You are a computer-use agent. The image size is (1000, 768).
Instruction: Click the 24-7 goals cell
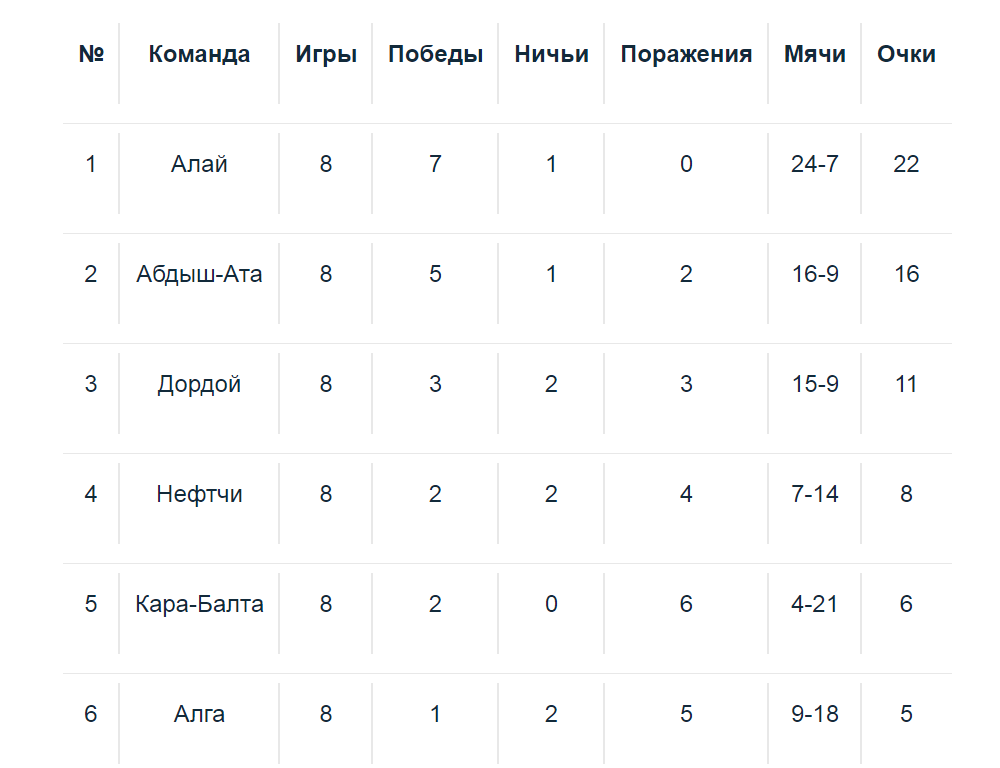pyautogui.click(x=814, y=164)
